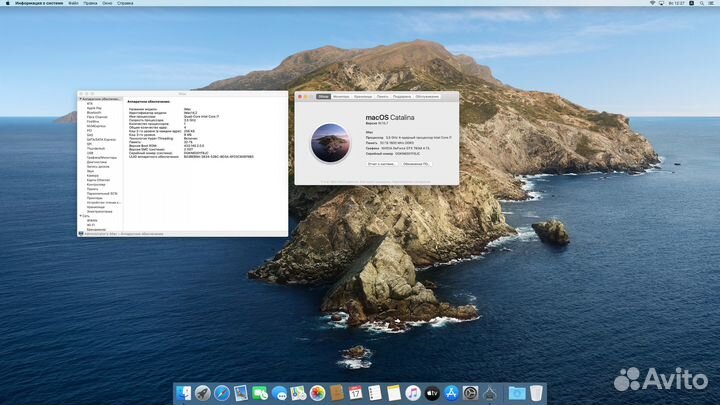Select Графика/Мониторы in sidebar

pyautogui.click(x=101, y=158)
